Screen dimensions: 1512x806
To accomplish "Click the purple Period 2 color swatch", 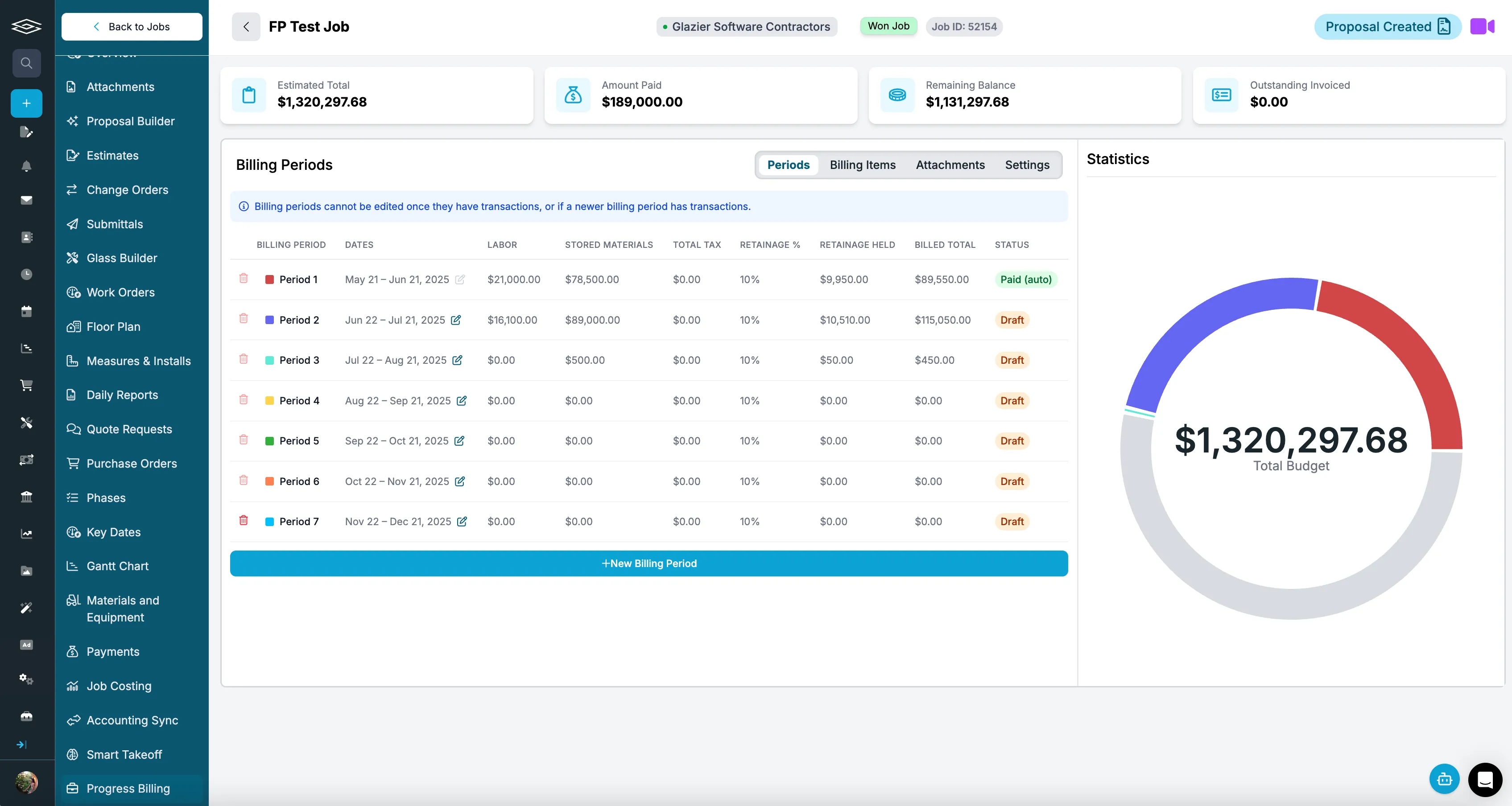I will 269,320.
